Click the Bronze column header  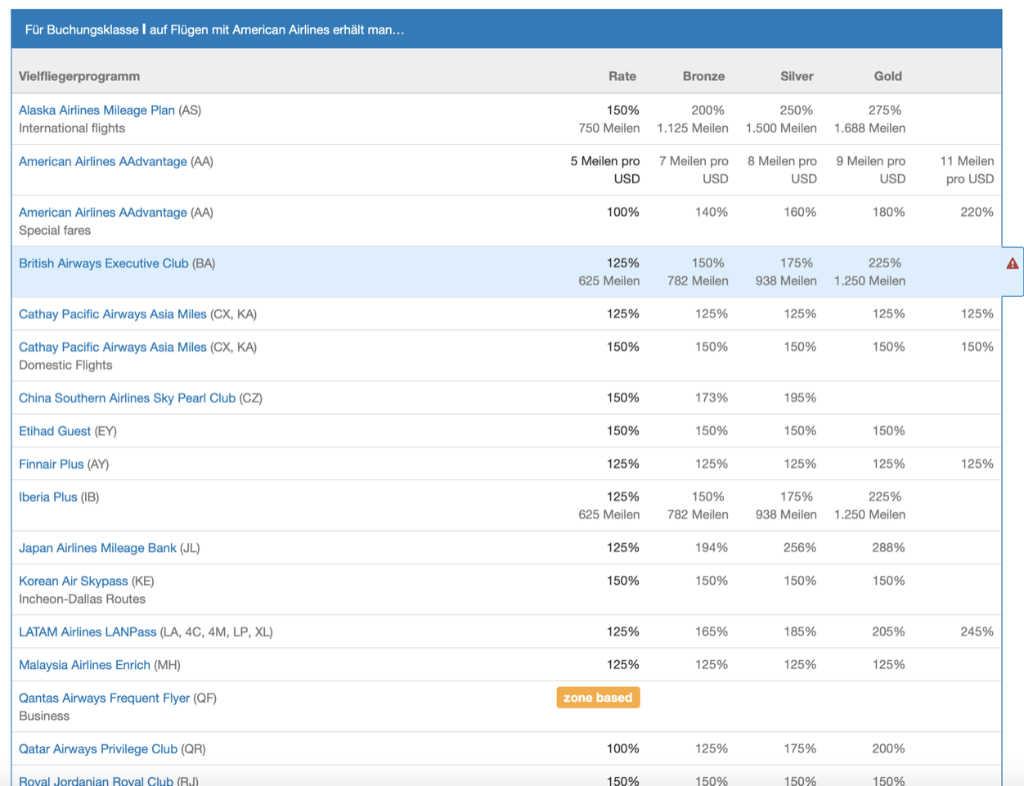[704, 76]
